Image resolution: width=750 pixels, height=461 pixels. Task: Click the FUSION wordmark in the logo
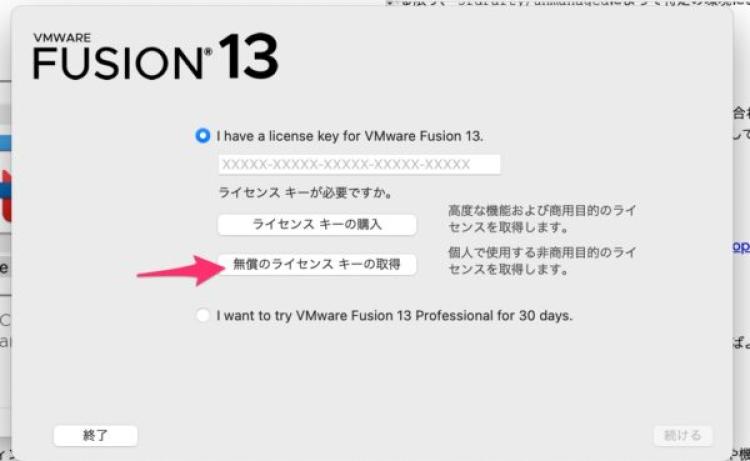[119, 63]
